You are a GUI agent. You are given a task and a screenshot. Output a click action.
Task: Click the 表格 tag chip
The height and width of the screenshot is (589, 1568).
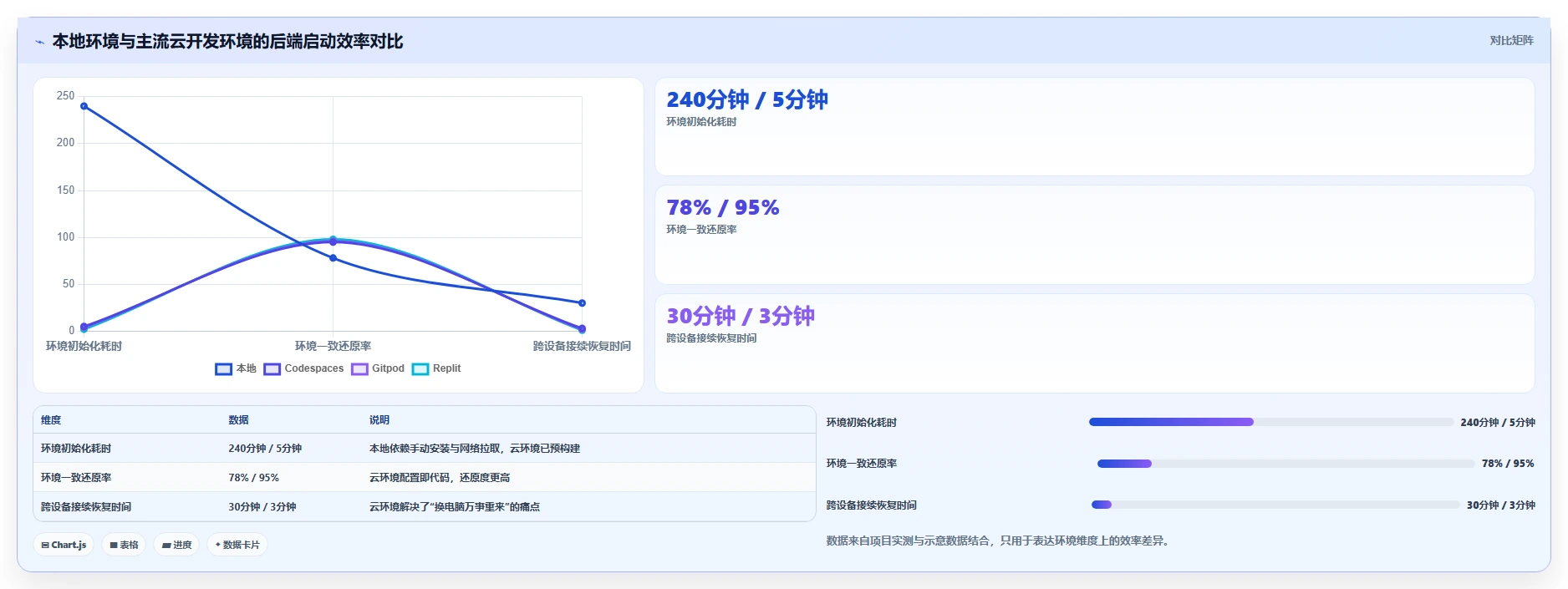click(124, 545)
